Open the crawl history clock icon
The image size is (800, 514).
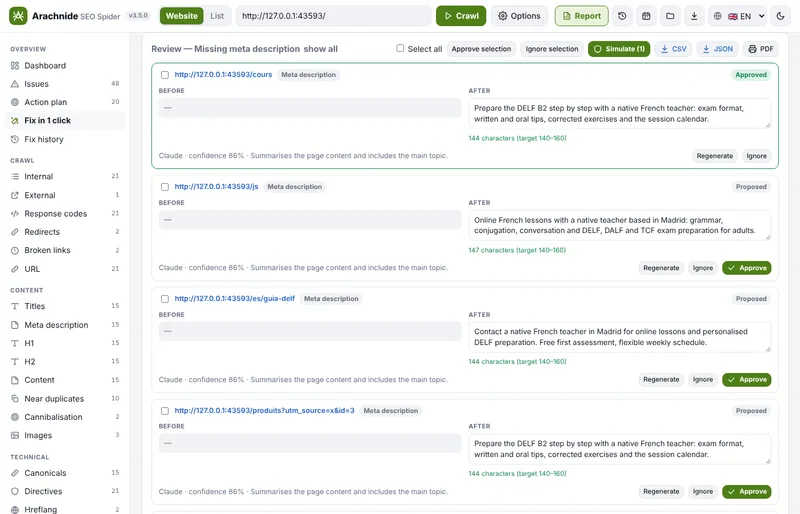[622, 16]
